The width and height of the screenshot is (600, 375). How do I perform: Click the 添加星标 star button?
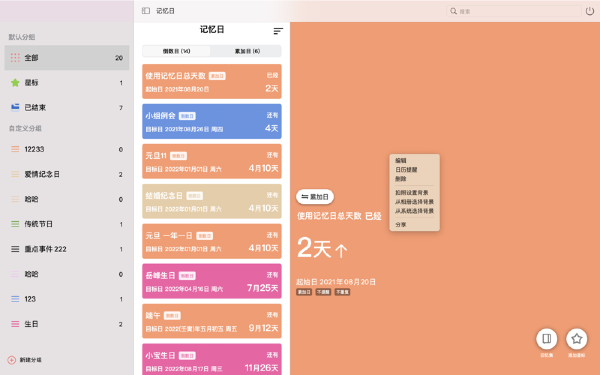577,339
